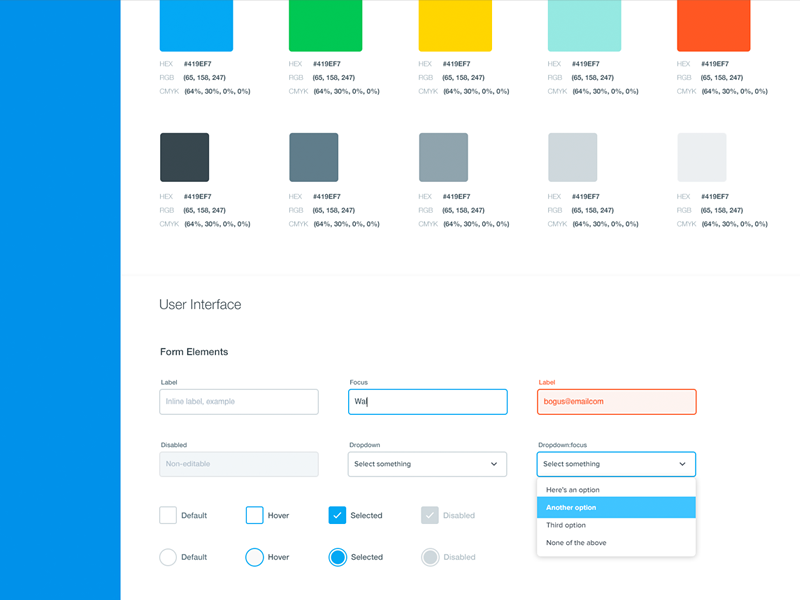The width and height of the screenshot is (800, 600).
Task: Uncheck the Selected checkbox
Action: click(x=338, y=515)
